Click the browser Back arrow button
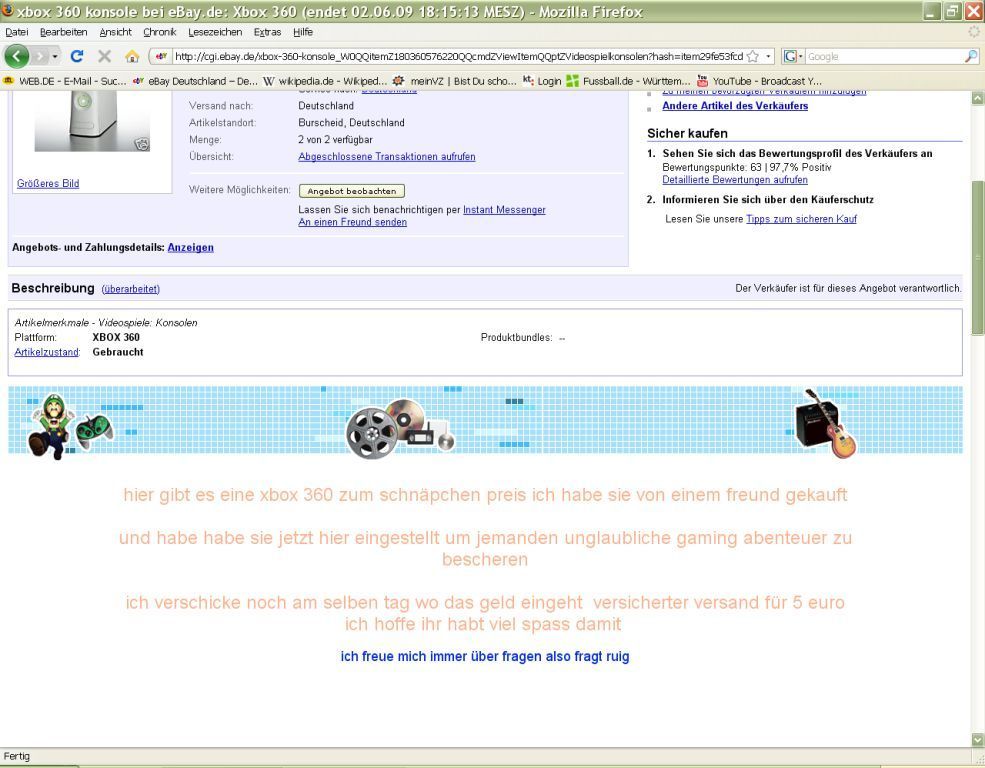 coord(17,56)
